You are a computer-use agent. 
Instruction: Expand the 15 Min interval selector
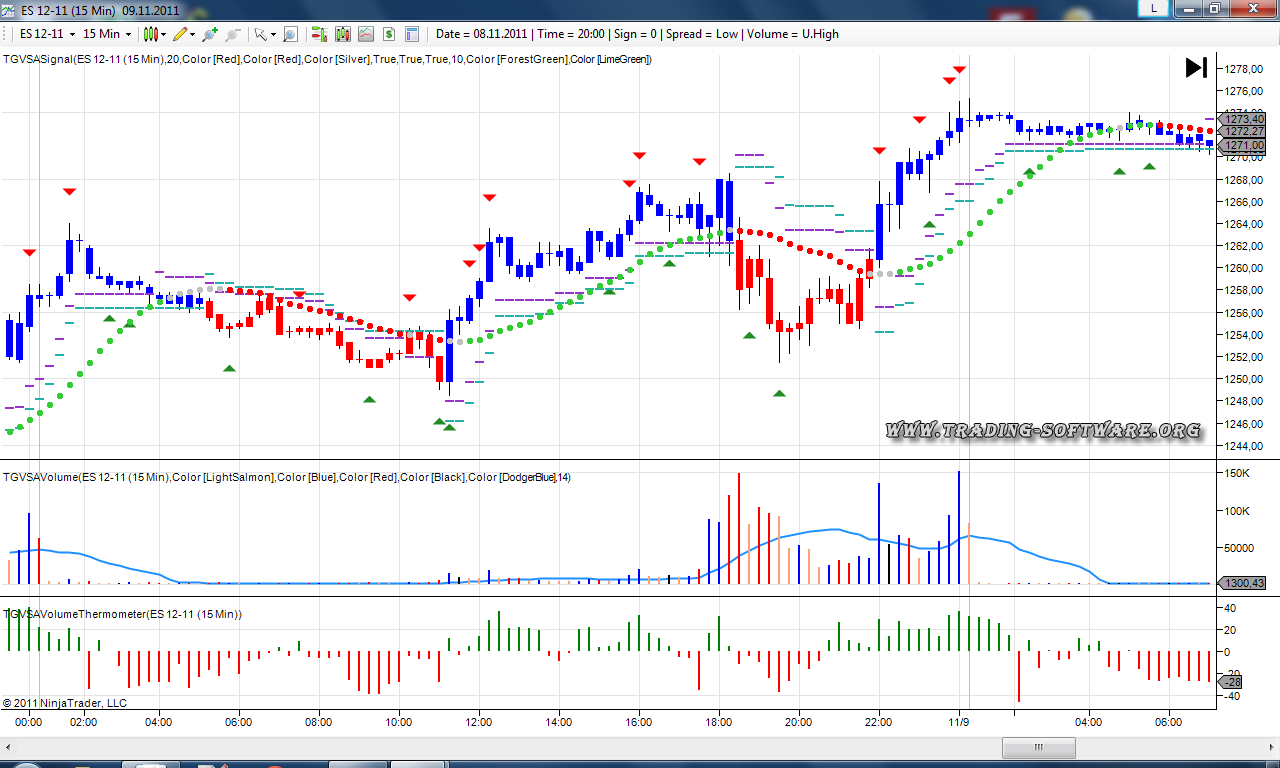tap(107, 34)
